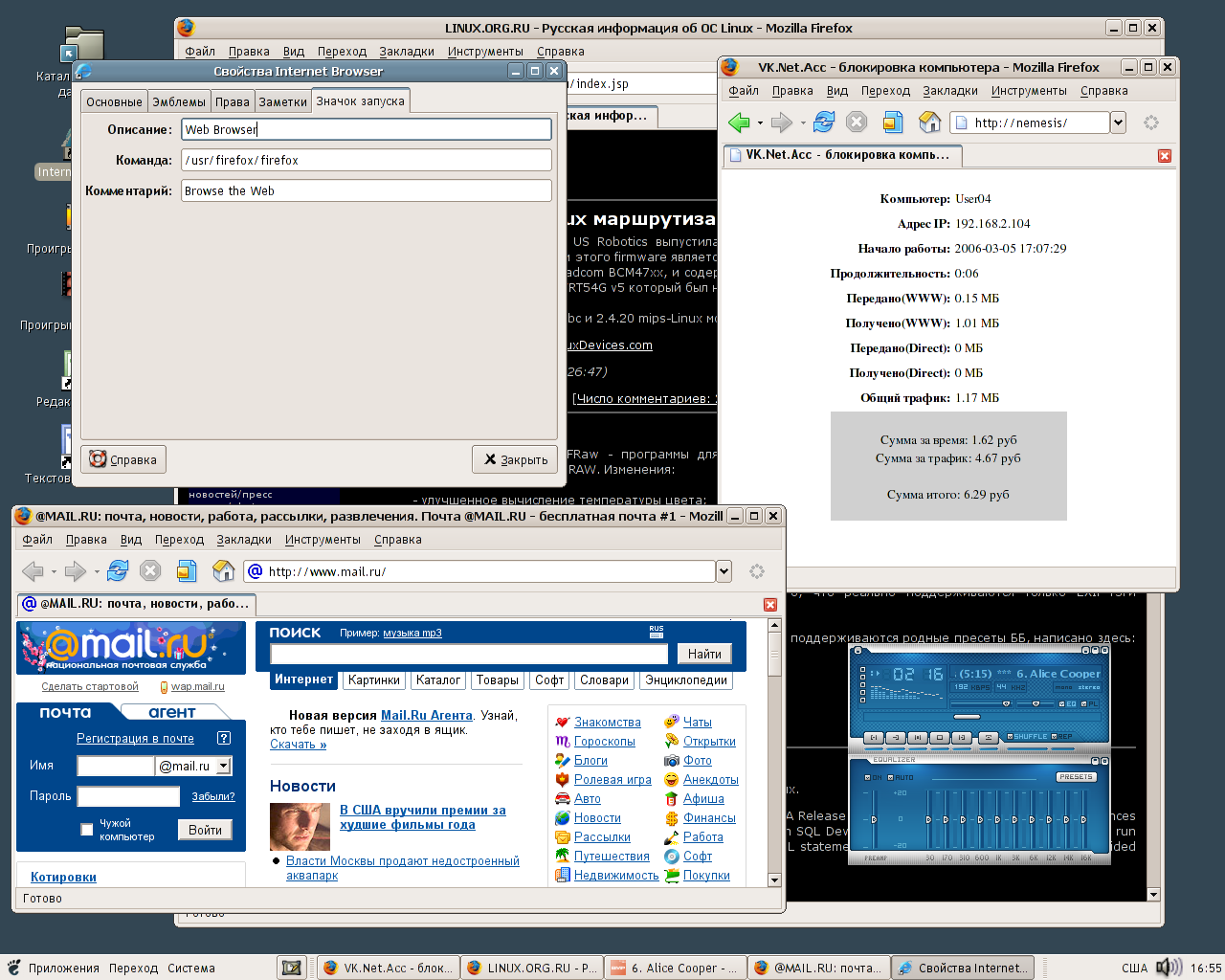Click play button in media player
This screenshot has height=980, width=1225.
point(896,738)
